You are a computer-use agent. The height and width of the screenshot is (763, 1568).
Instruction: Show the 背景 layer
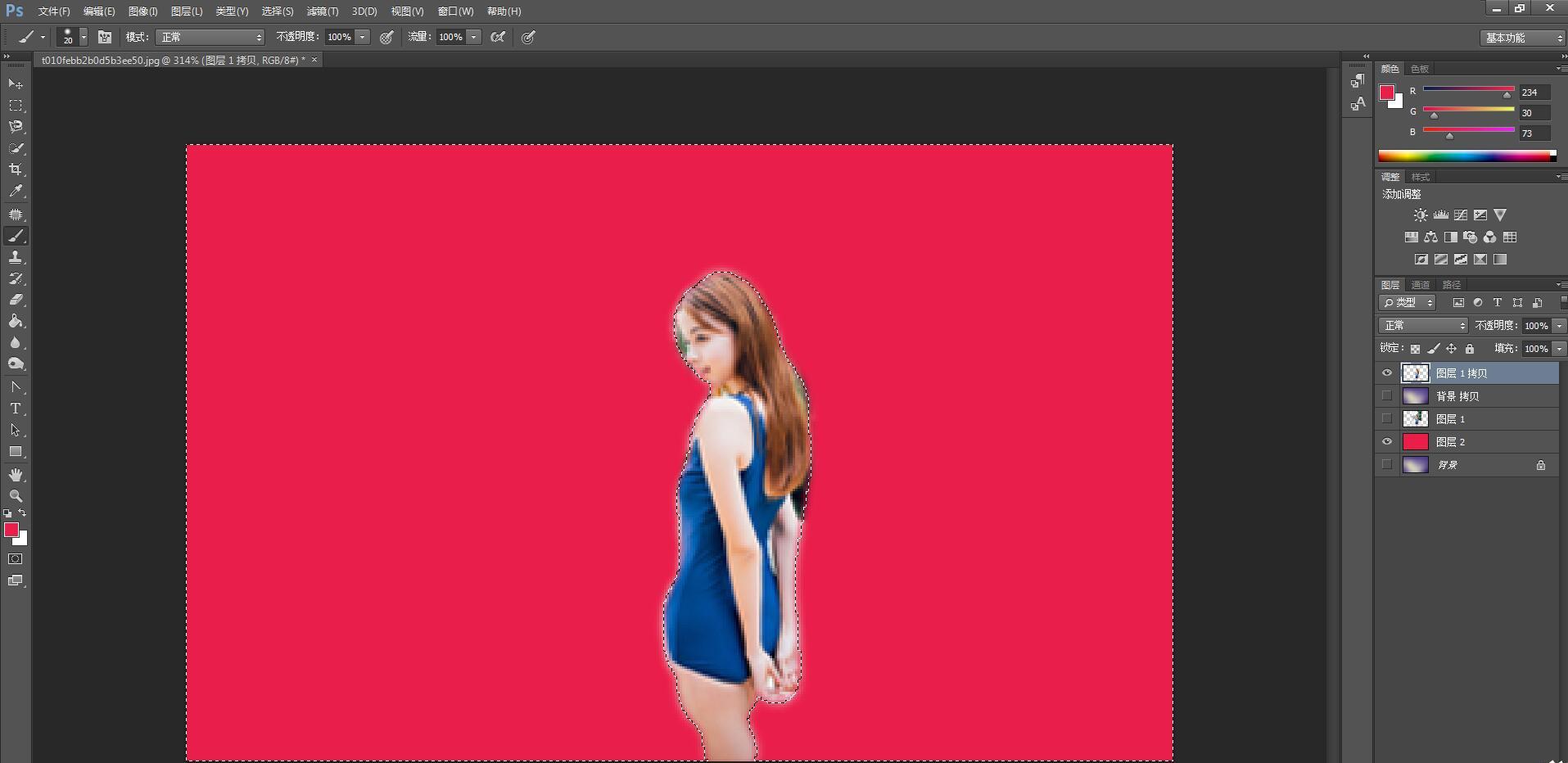pos(1387,465)
